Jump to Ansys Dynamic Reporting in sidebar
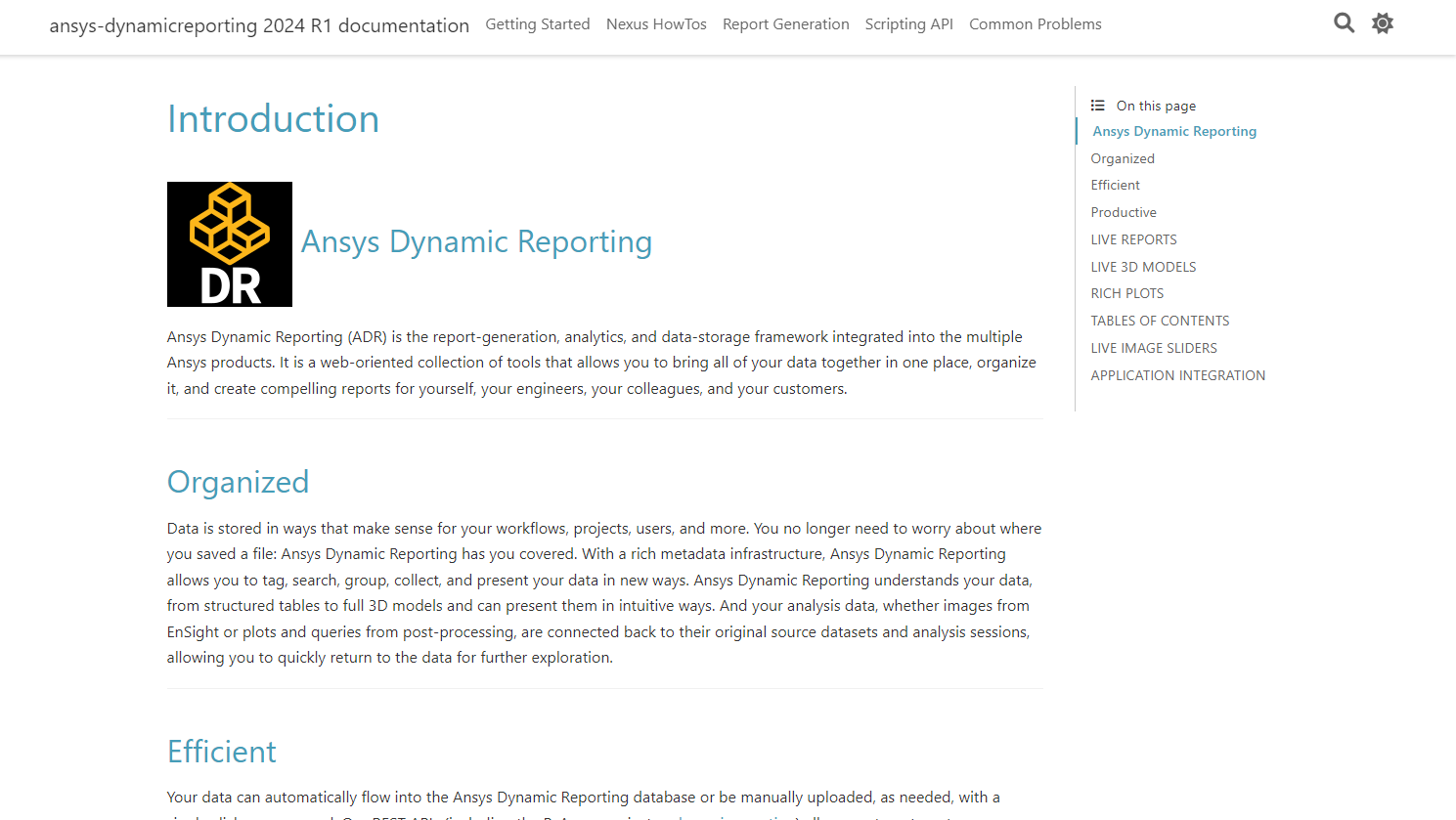1456x820 pixels. coord(1174,131)
